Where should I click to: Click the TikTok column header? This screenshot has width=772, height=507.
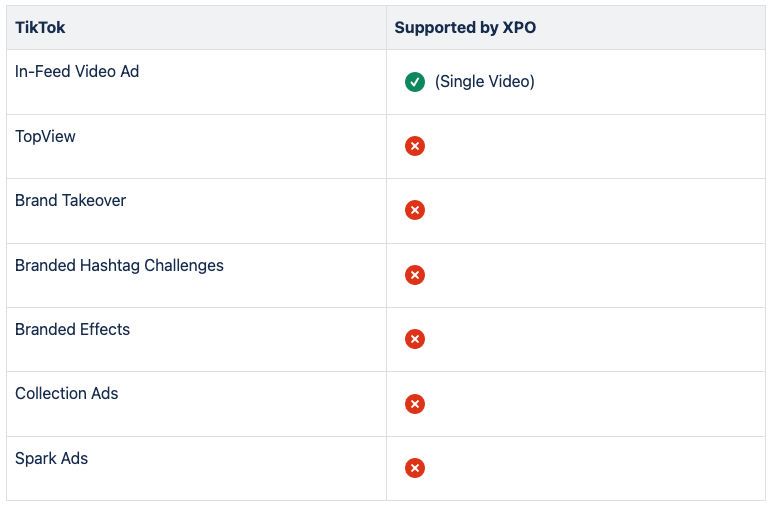[x=40, y=28]
